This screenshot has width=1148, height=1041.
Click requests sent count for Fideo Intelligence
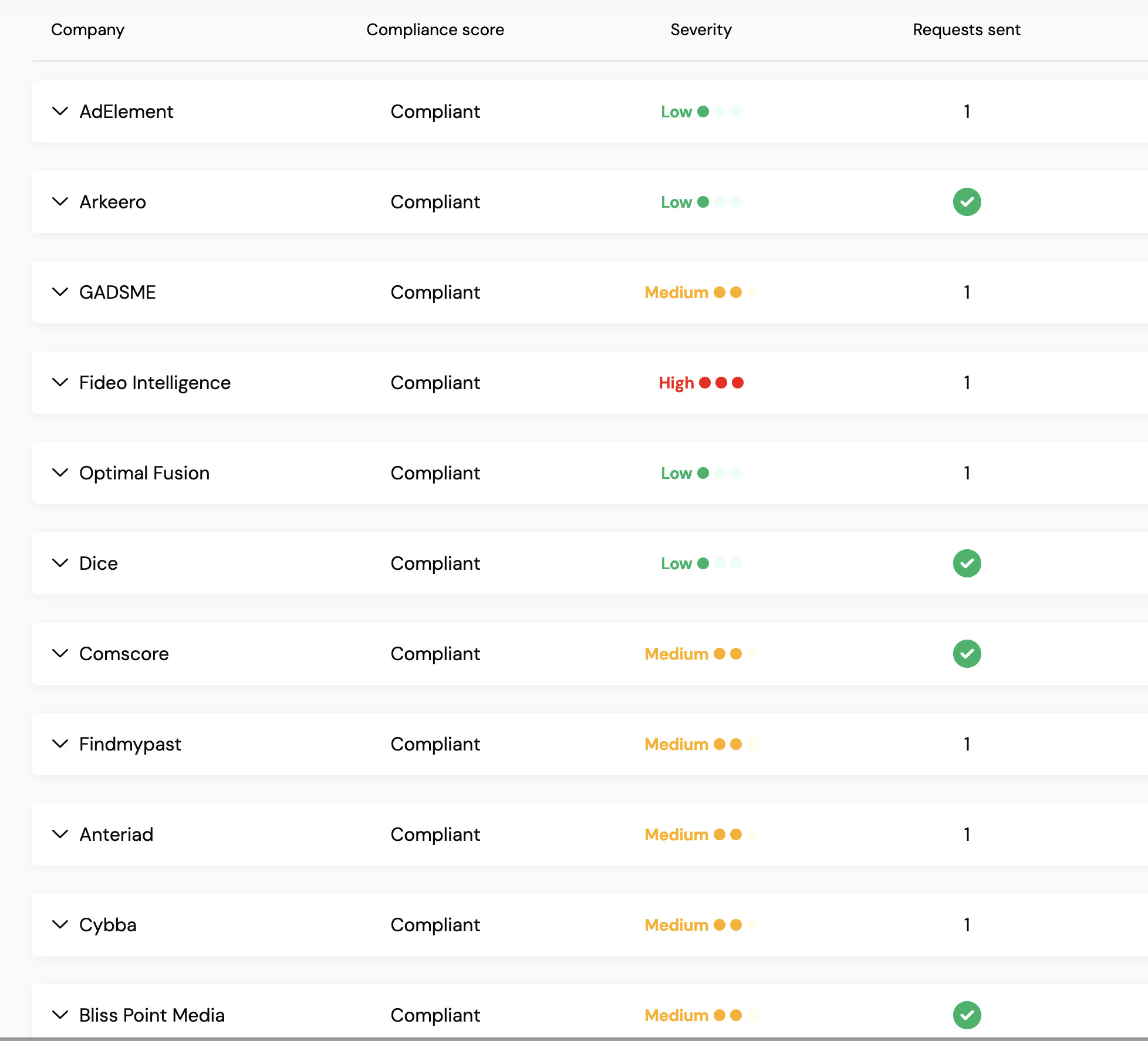point(967,383)
